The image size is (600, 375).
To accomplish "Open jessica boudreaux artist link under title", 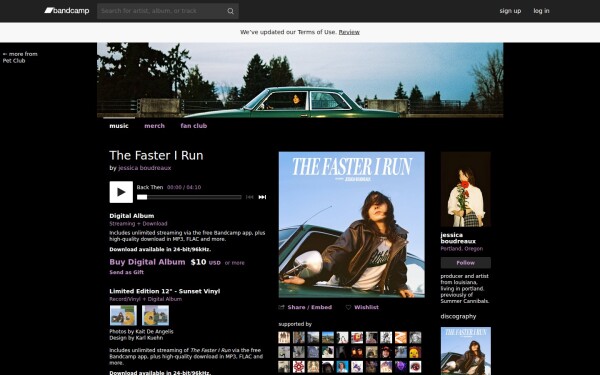I will pyautogui.click(x=145, y=168).
